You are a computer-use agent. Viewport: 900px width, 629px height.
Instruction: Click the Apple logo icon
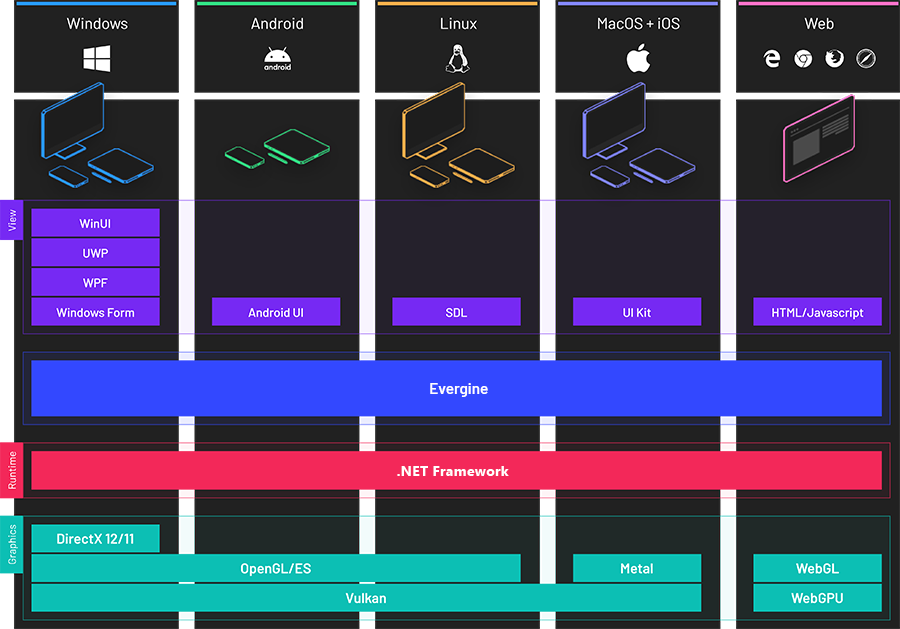tap(638, 59)
